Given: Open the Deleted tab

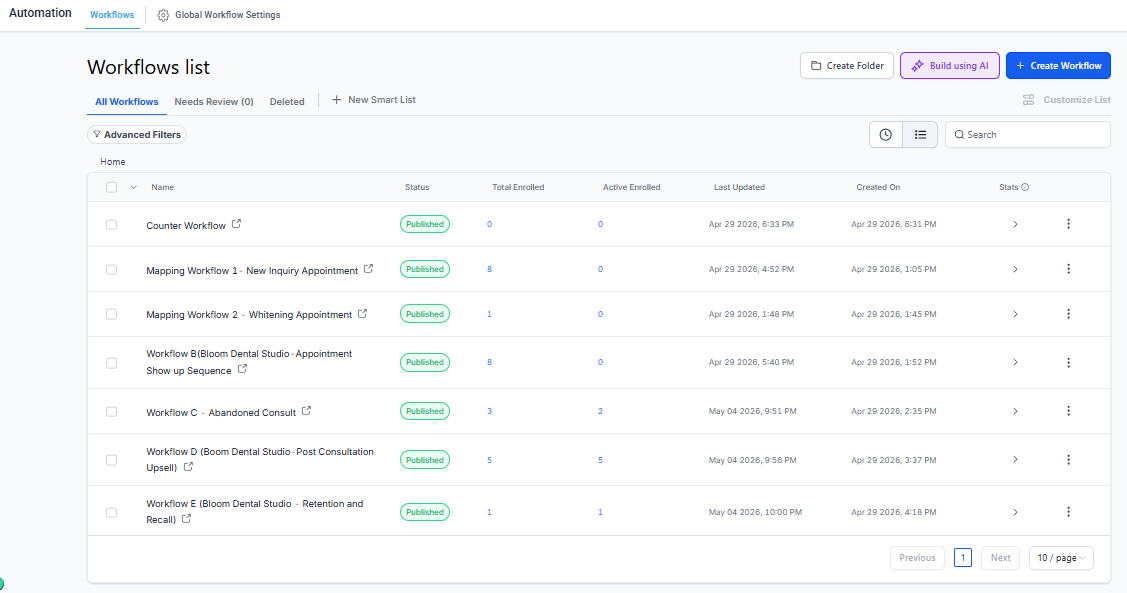Looking at the screenshot, I should coord(287,101).
